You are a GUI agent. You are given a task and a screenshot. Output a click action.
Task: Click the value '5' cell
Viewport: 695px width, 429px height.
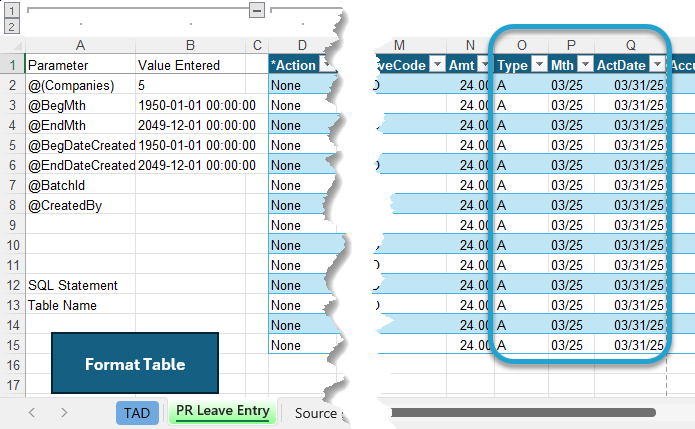(x=190, y=85)
